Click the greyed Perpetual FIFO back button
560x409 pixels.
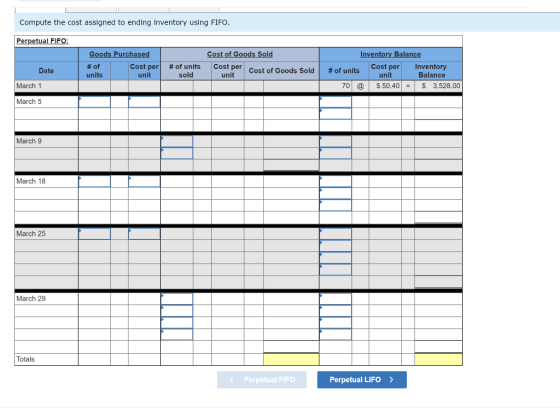click(x=262, y=379)
